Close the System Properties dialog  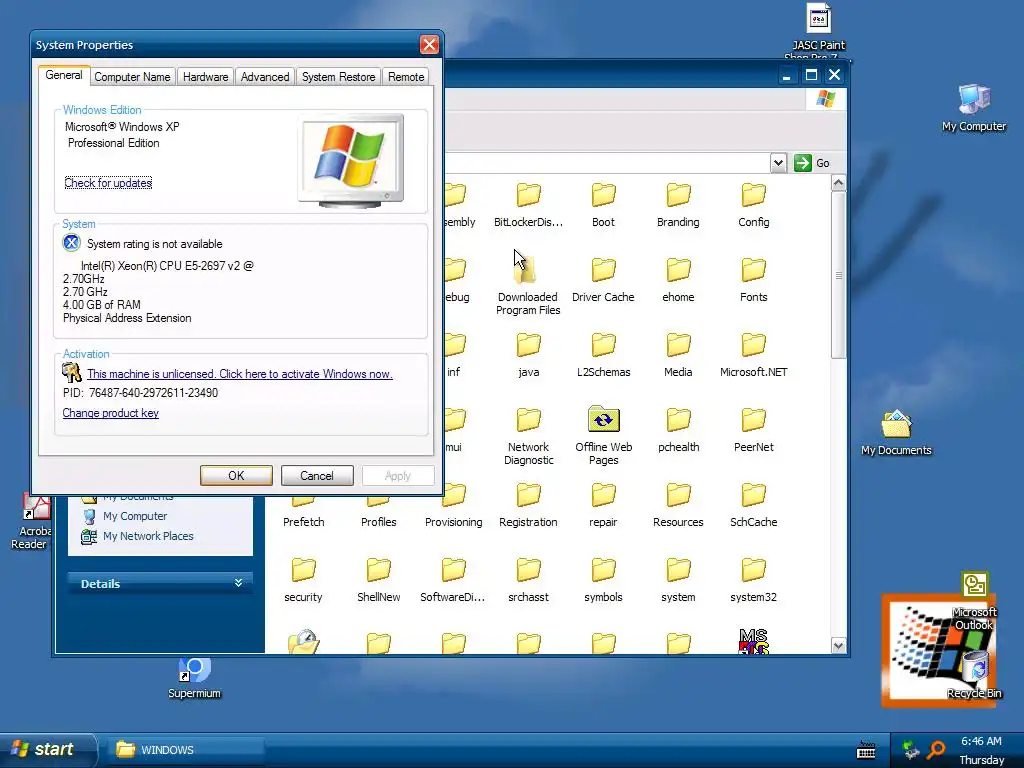click(429, 44)
